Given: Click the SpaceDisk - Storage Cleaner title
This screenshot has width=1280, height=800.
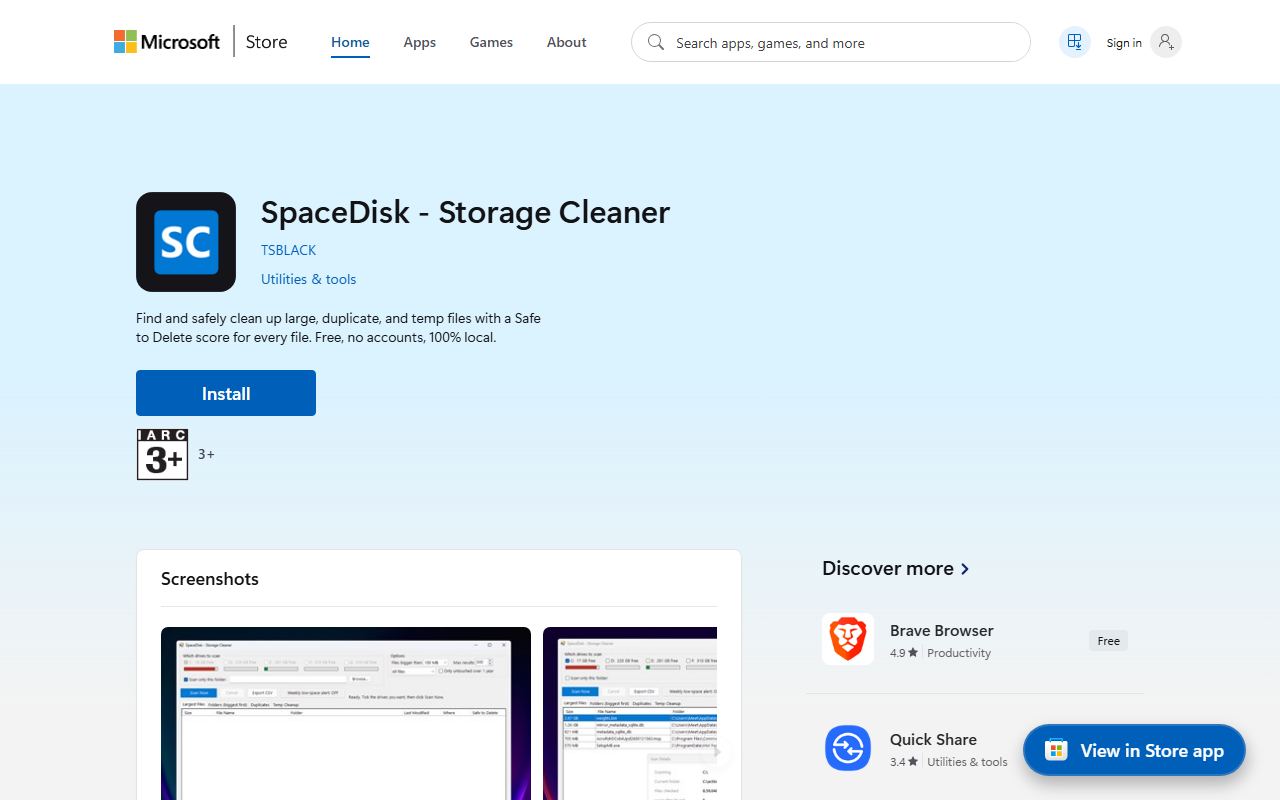Looking at the screenshot, I should tap(465, 212).
